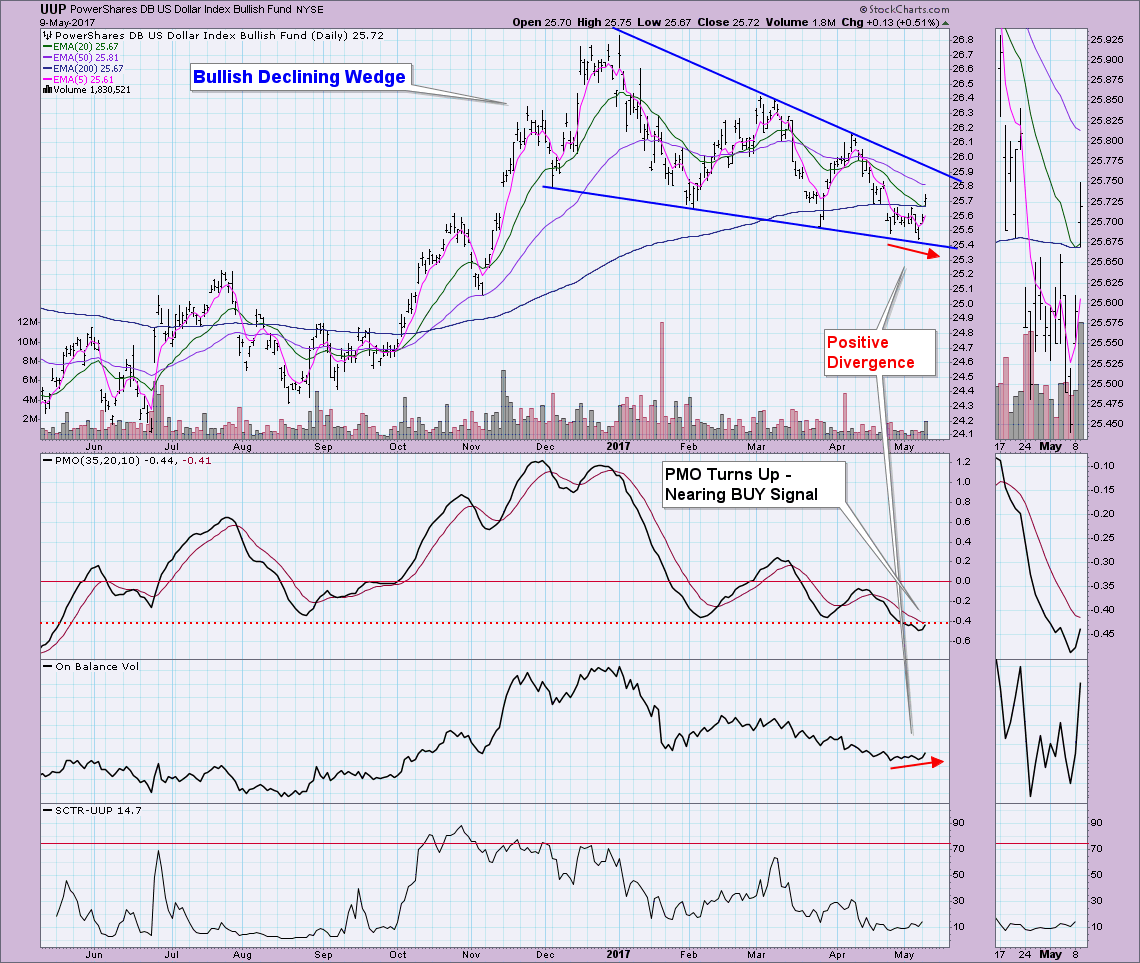Click the 1.2 label on PMO axis
This screenshot has height=963, width=1140.
point(963,462)
